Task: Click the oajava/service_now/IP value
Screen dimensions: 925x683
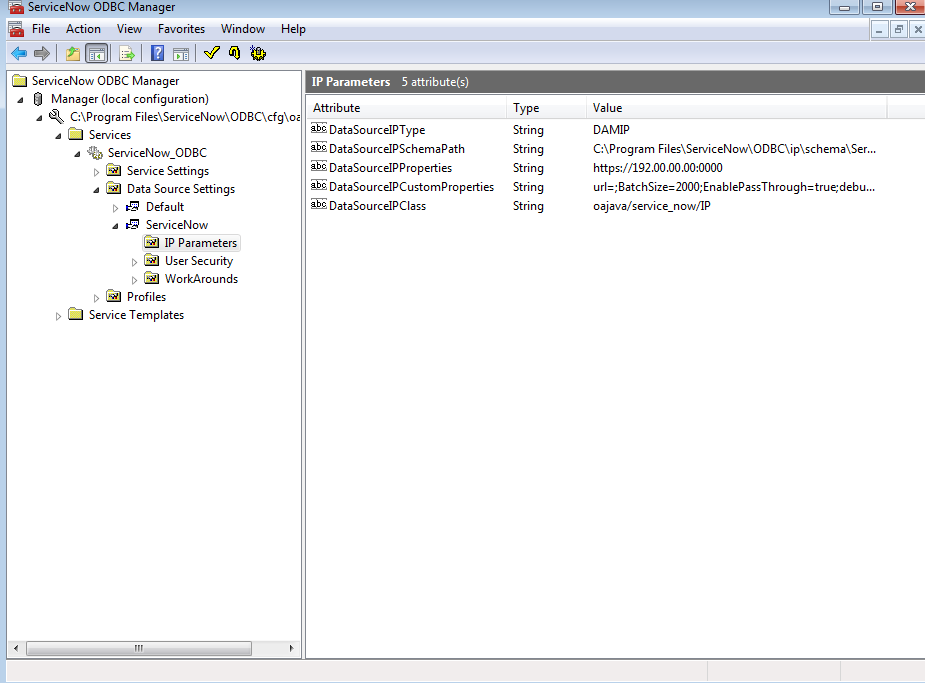Action: [652, 206]
